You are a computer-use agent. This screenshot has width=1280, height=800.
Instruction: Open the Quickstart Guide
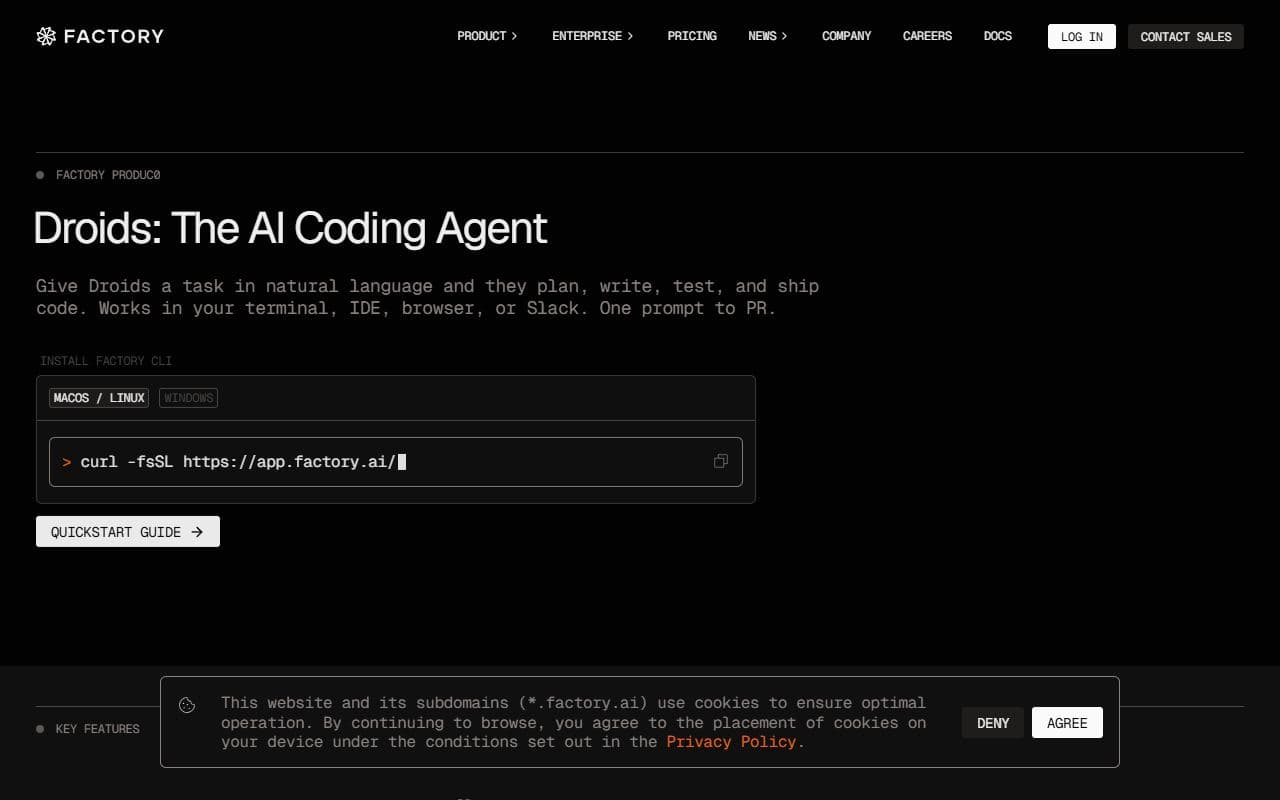coord(128,532)
